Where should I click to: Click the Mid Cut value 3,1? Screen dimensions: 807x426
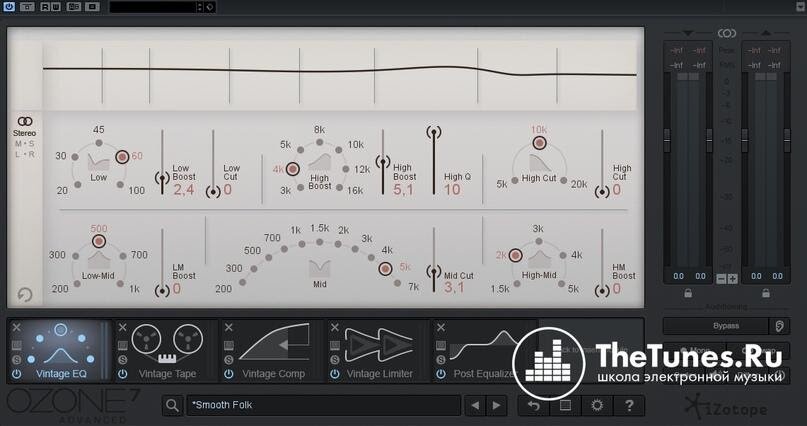point(454,287)
